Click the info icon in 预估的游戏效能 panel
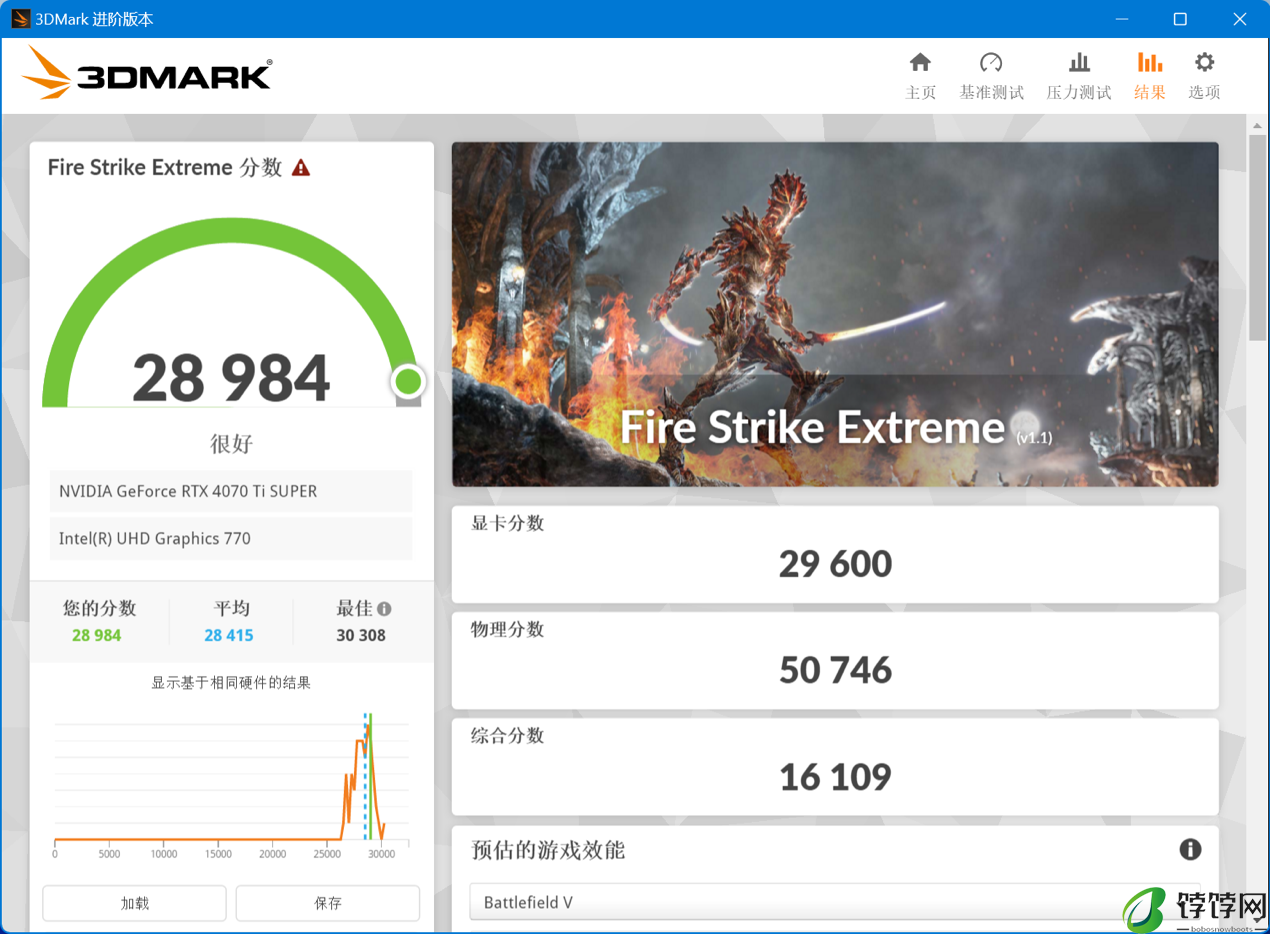This screenshot has width=1270, height=934. 1190,849
